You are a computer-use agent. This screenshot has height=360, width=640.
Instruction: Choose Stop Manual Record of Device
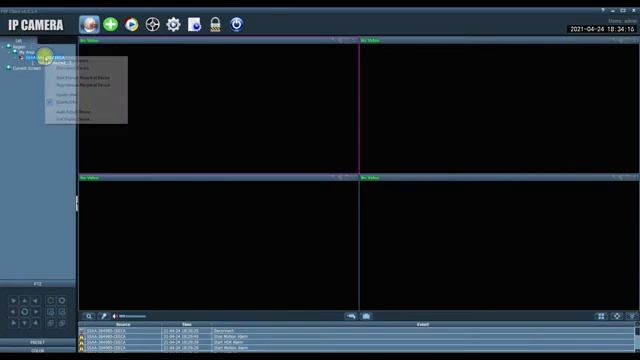tap(83, 85)
